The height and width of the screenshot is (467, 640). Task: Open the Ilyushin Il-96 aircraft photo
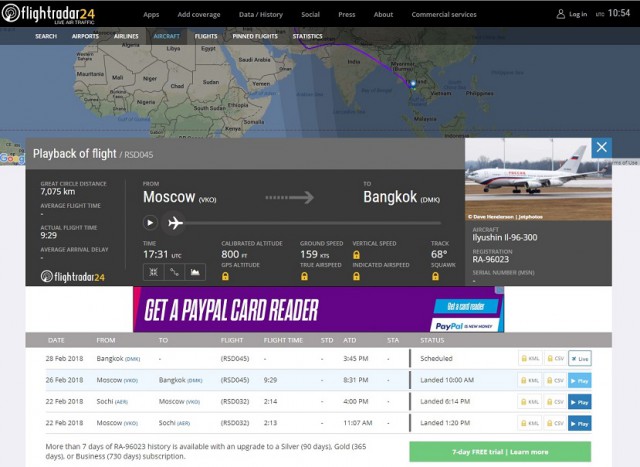[x=538, y=179]
